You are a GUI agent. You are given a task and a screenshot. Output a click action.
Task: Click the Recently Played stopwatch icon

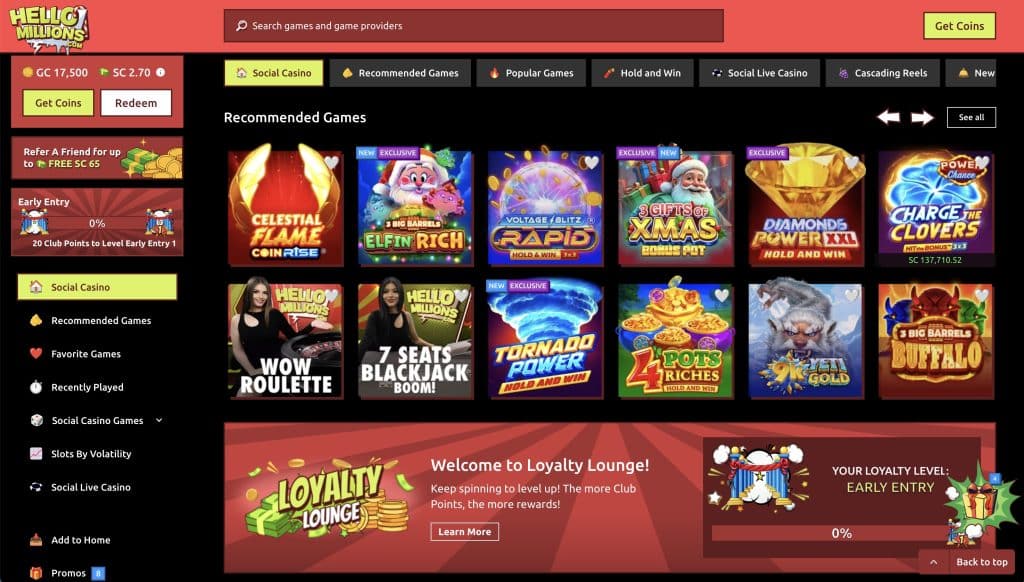[x=36, y=387]
